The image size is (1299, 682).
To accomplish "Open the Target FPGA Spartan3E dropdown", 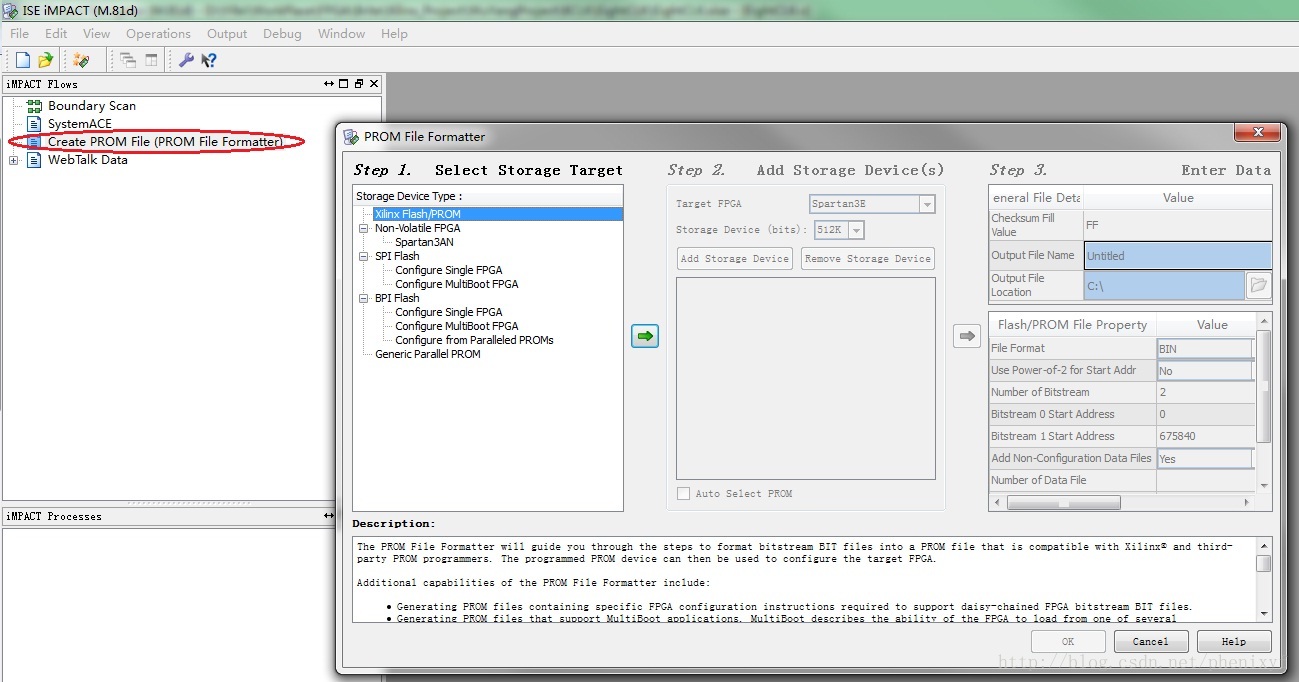I will [x=927, y=204].
